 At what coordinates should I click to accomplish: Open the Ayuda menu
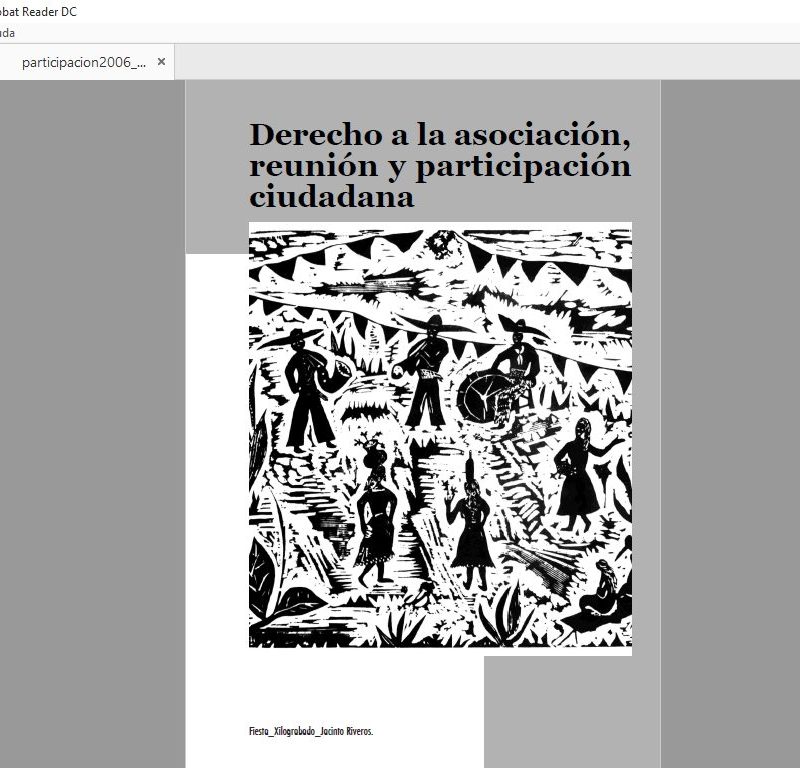click(x=8, y=33)
